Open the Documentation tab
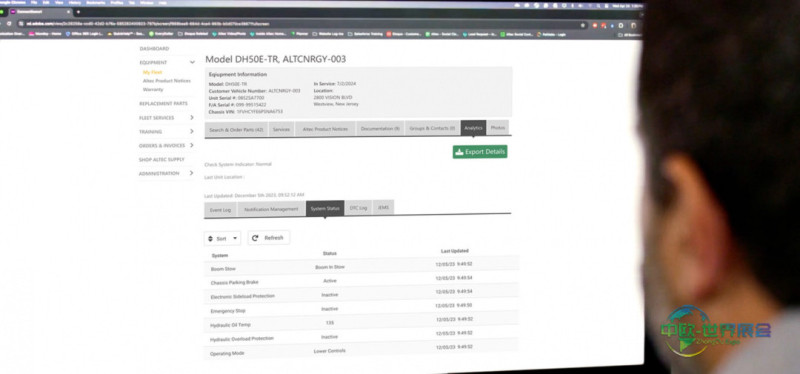 tap(380, 129)
